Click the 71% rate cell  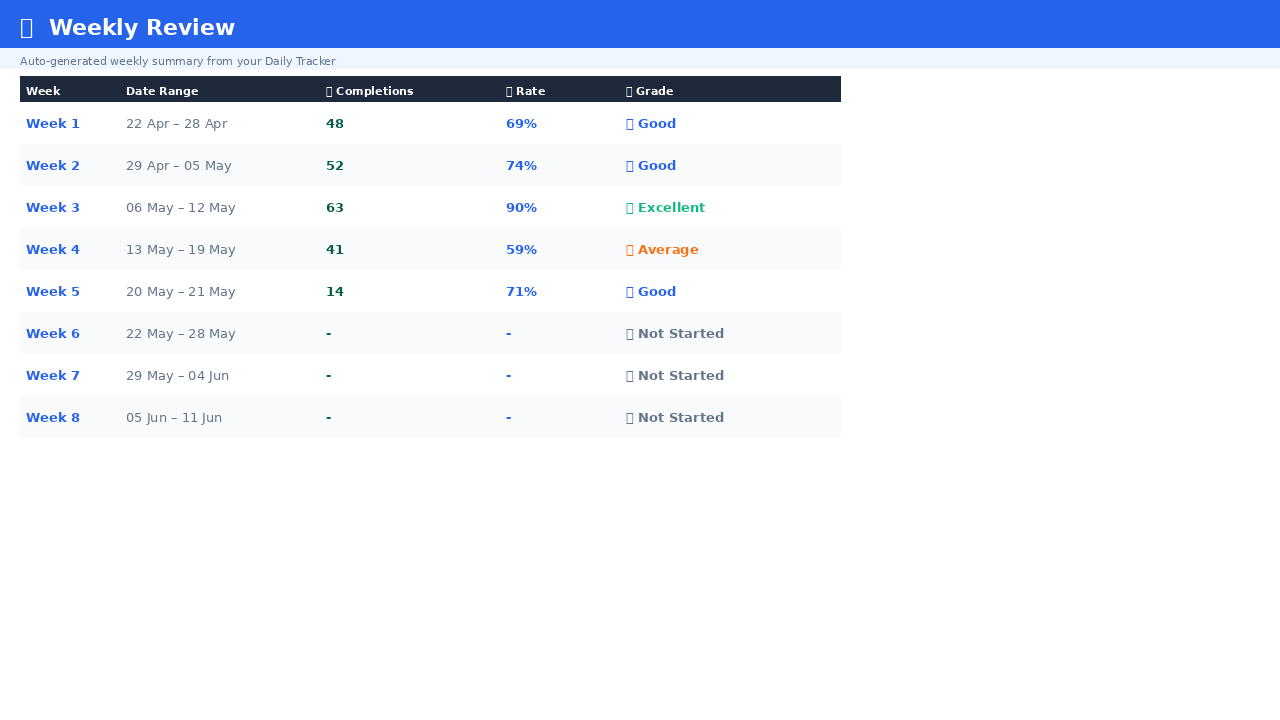[522, 292]
